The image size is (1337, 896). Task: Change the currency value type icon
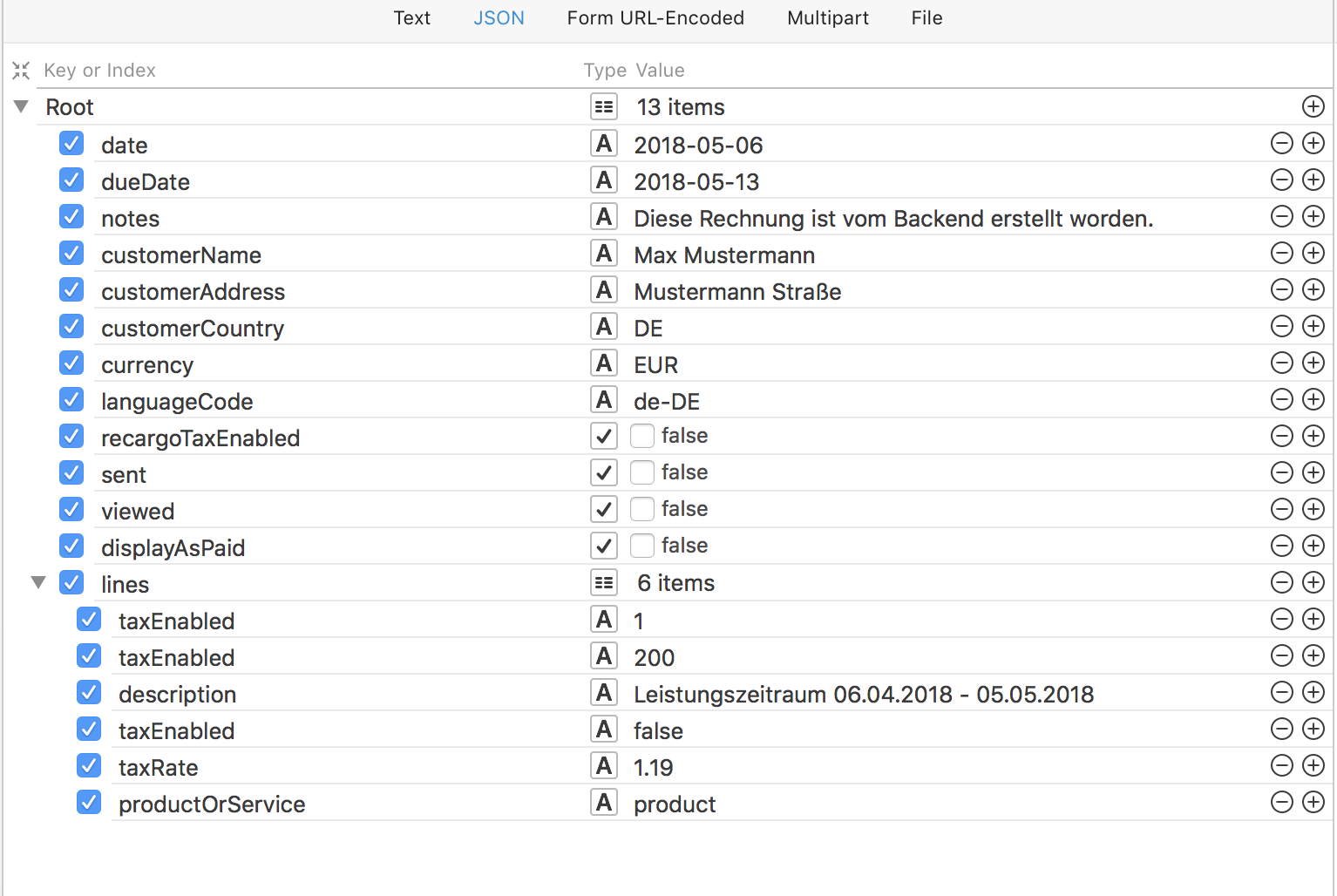(604, 363)
